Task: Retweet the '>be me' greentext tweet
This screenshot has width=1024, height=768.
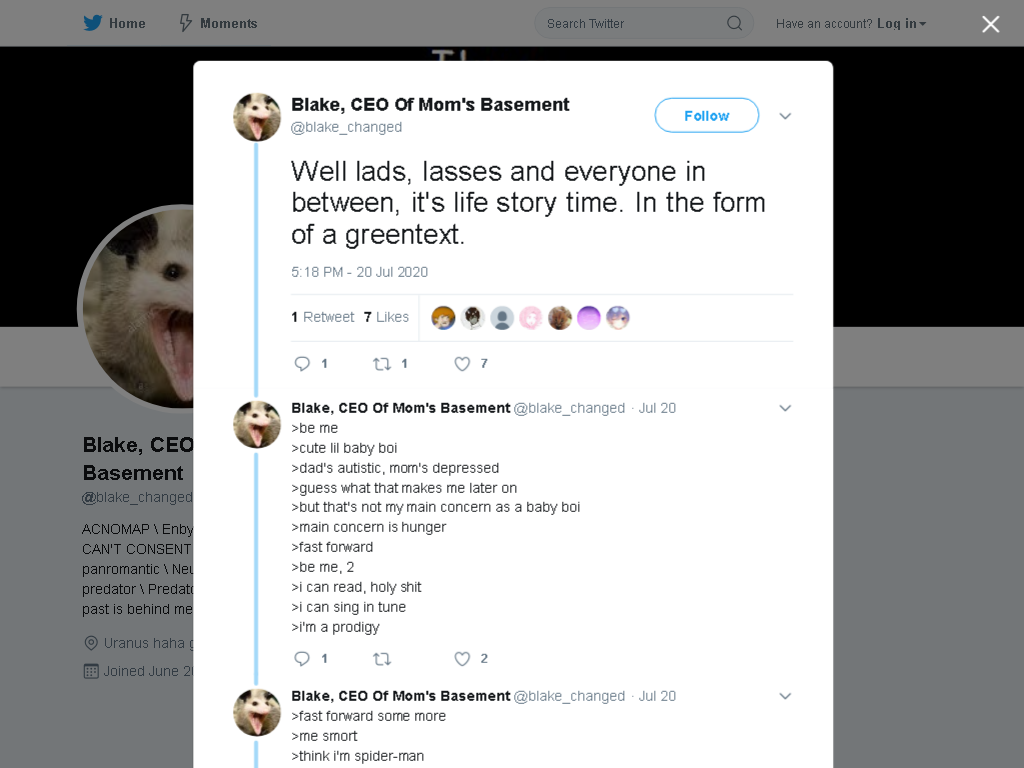Action: [382, 659]
